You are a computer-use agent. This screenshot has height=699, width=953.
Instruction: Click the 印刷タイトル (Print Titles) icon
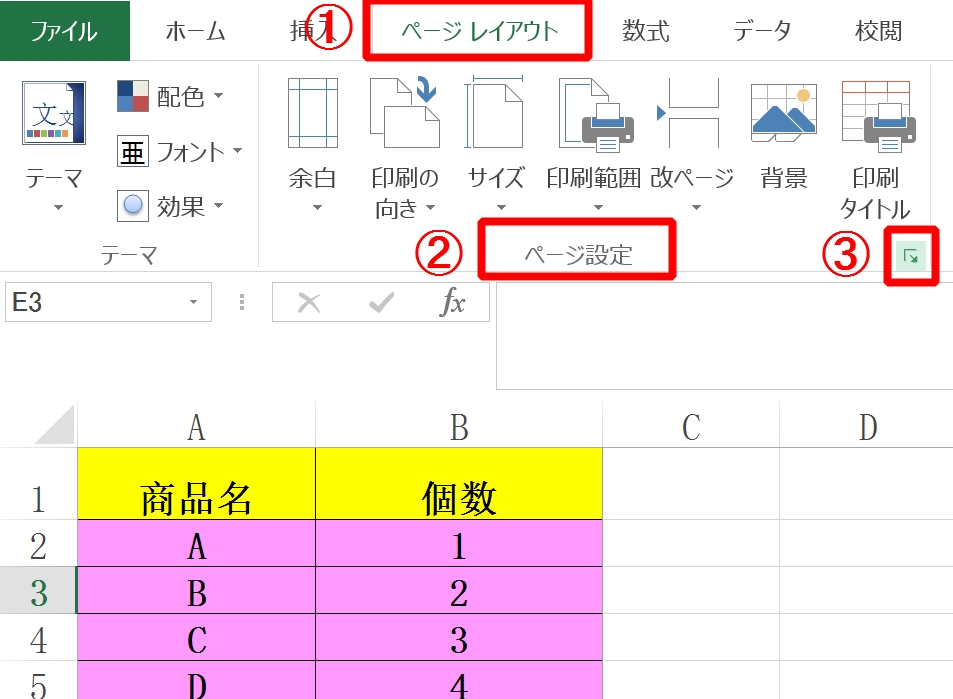[874, 112]
